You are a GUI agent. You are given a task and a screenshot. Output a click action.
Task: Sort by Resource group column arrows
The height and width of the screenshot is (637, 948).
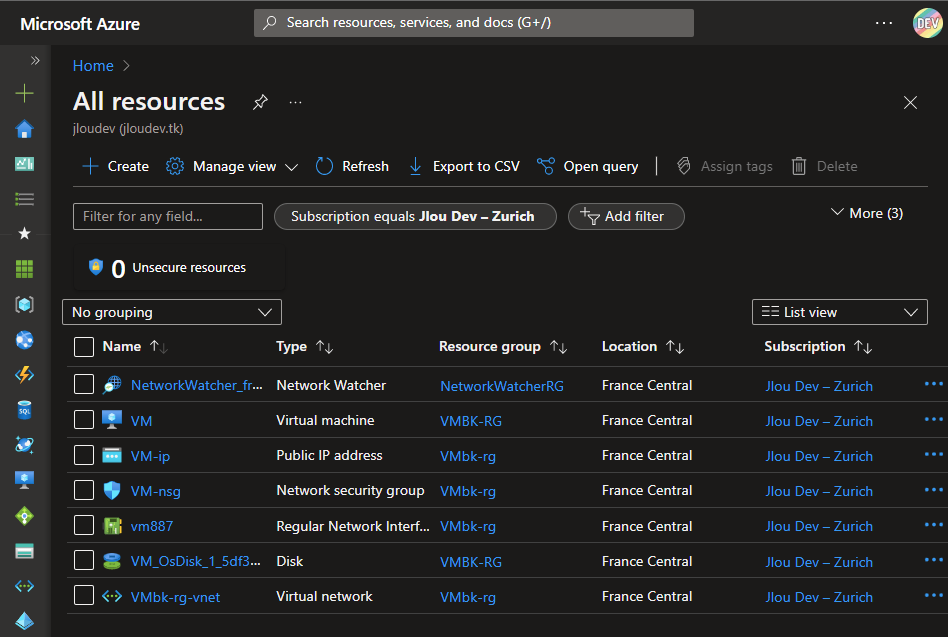[558, 347]
